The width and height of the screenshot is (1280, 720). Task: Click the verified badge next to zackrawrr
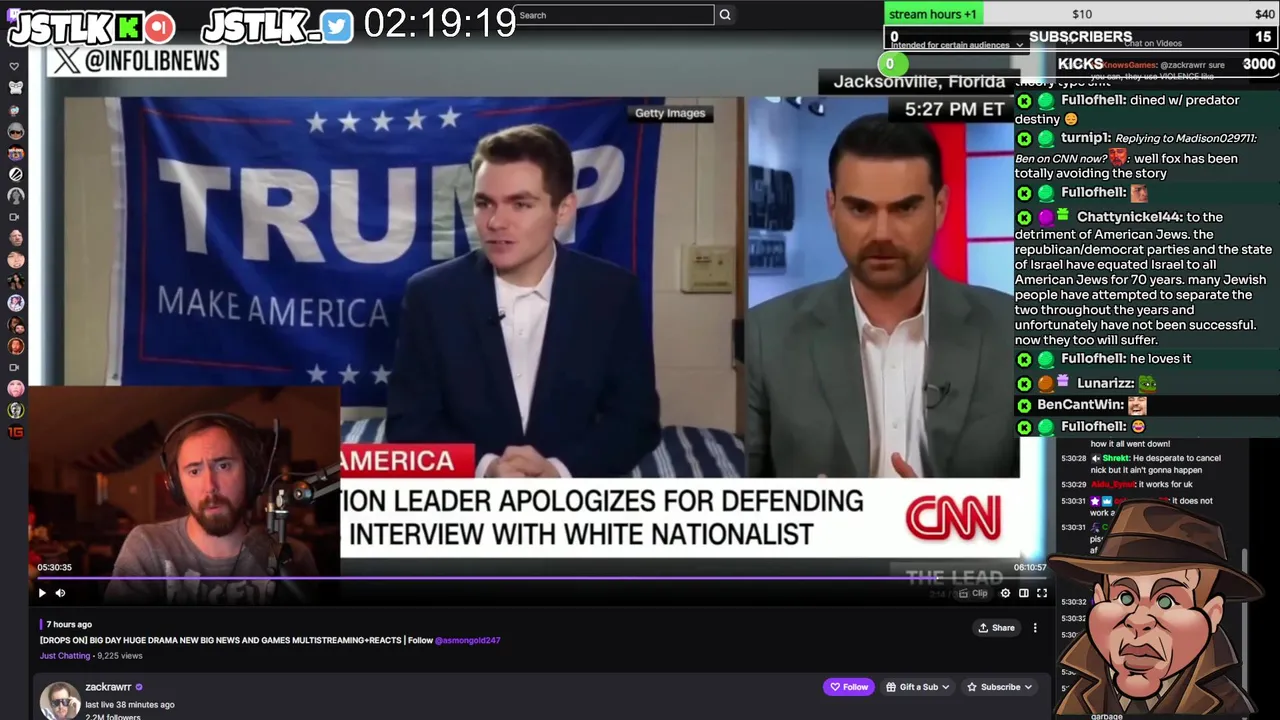pyautogui.click(x=139, y=687)
